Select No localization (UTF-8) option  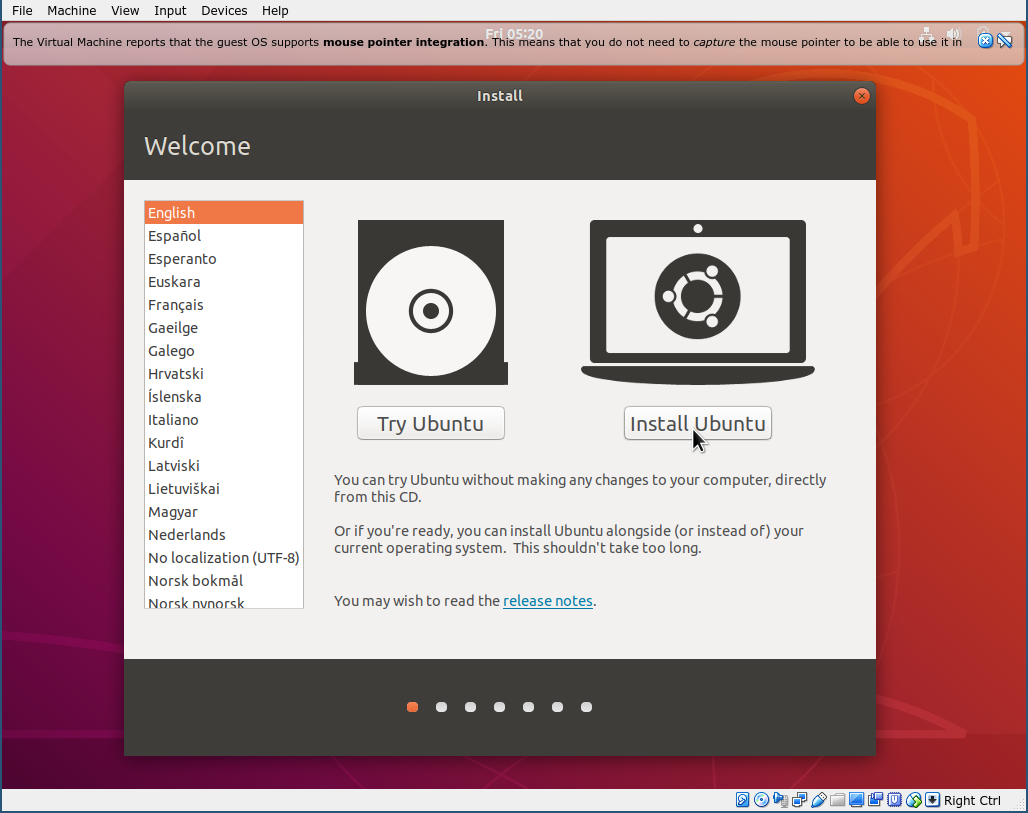tap(224, 557)
